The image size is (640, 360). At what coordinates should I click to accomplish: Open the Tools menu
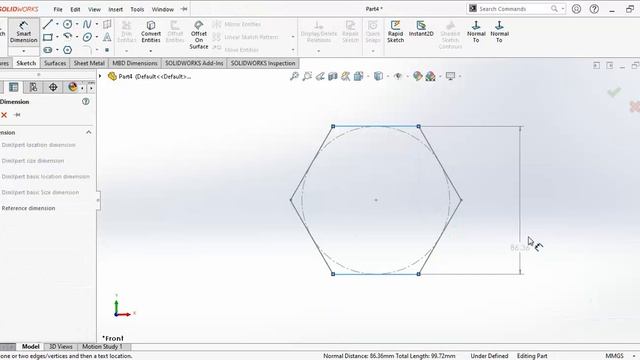coord(137,9)
